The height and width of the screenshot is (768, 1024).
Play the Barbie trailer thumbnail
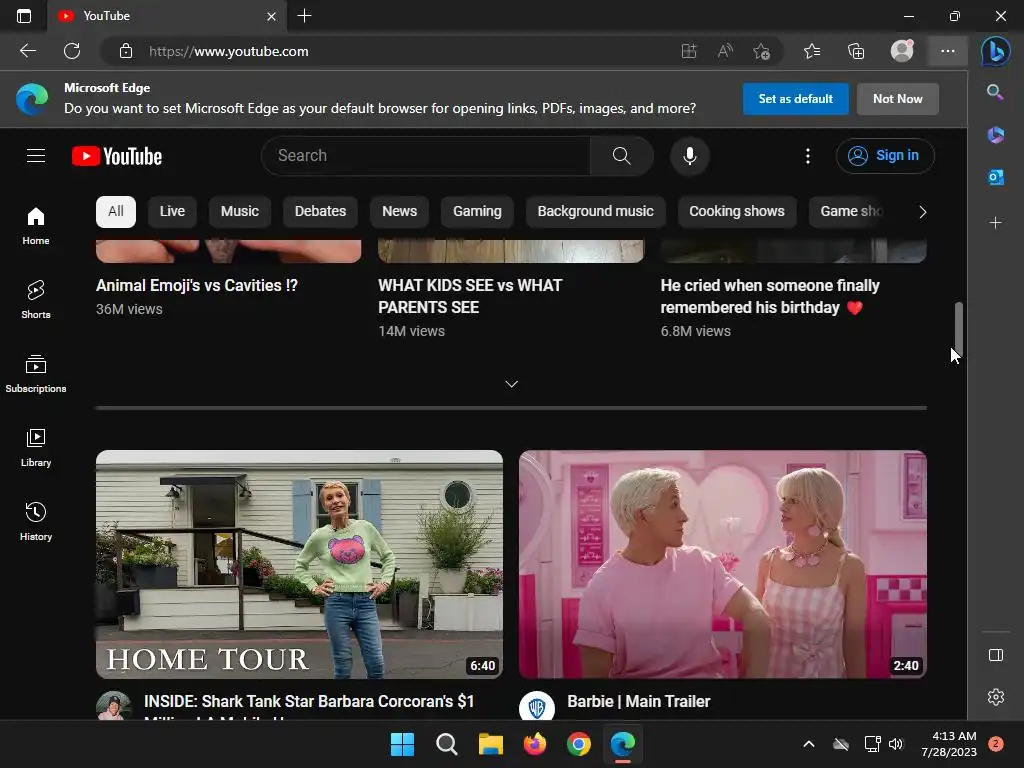[722, 564]
